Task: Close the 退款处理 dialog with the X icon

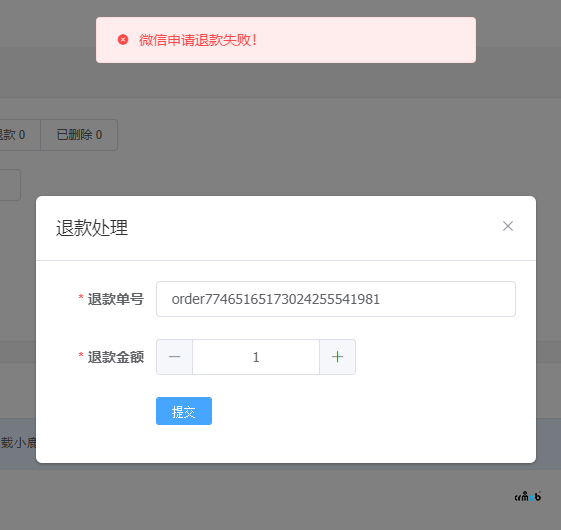Action: point(508,226)
